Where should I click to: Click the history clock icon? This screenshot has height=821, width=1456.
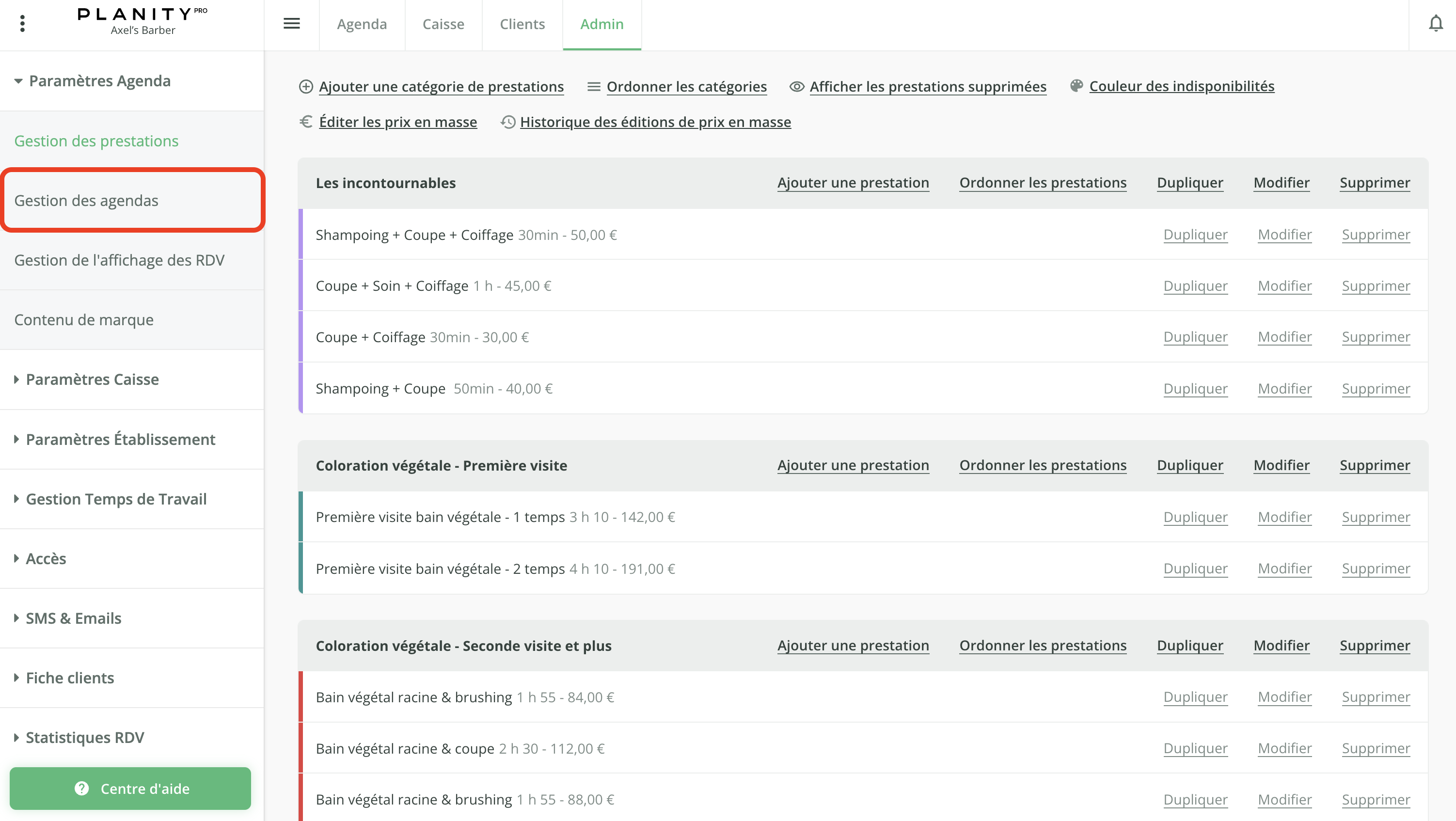click(x=507, y=122)
